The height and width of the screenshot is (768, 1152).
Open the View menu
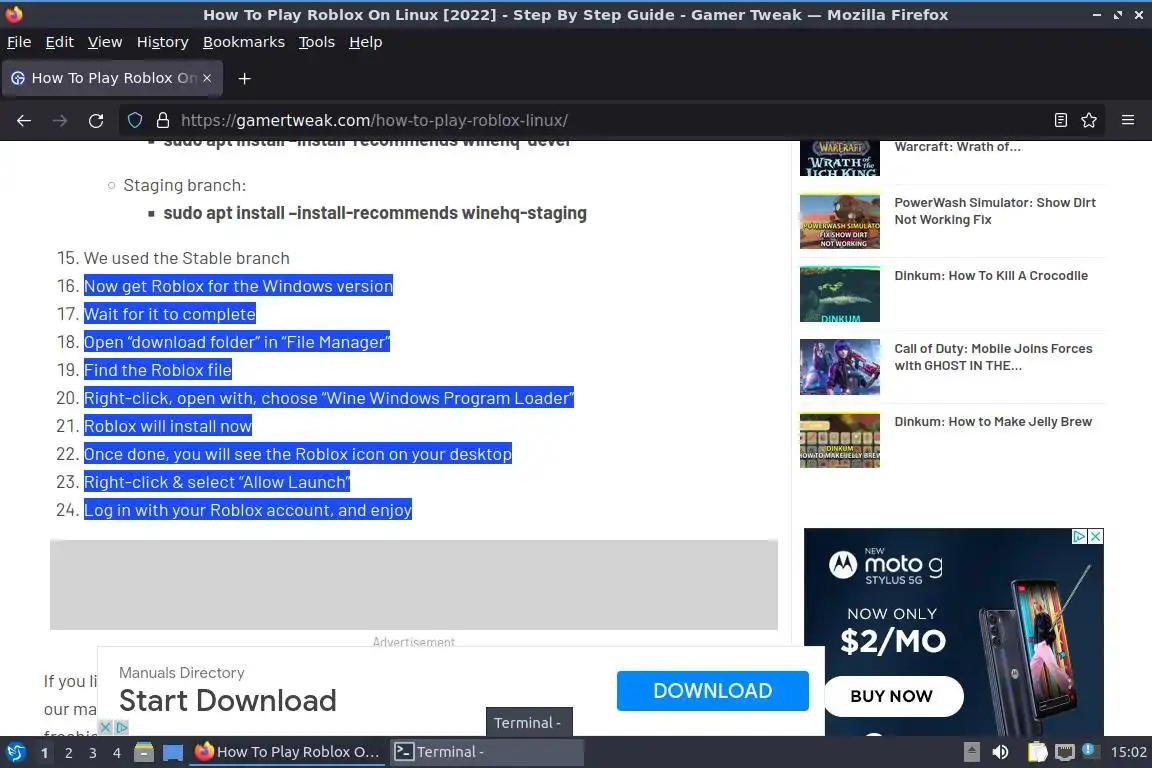[105, 42]
